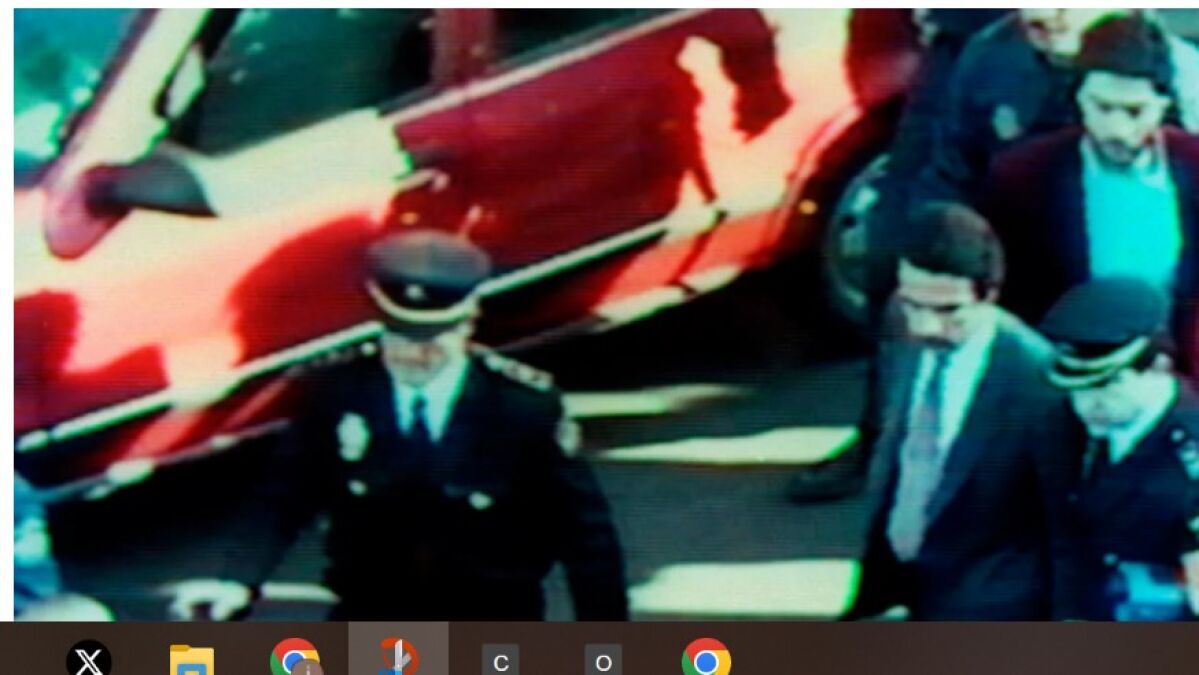Click the teal shirt of maroon-jacketed man
This screenshot has width=1199, height=675.
point(1131,215)
